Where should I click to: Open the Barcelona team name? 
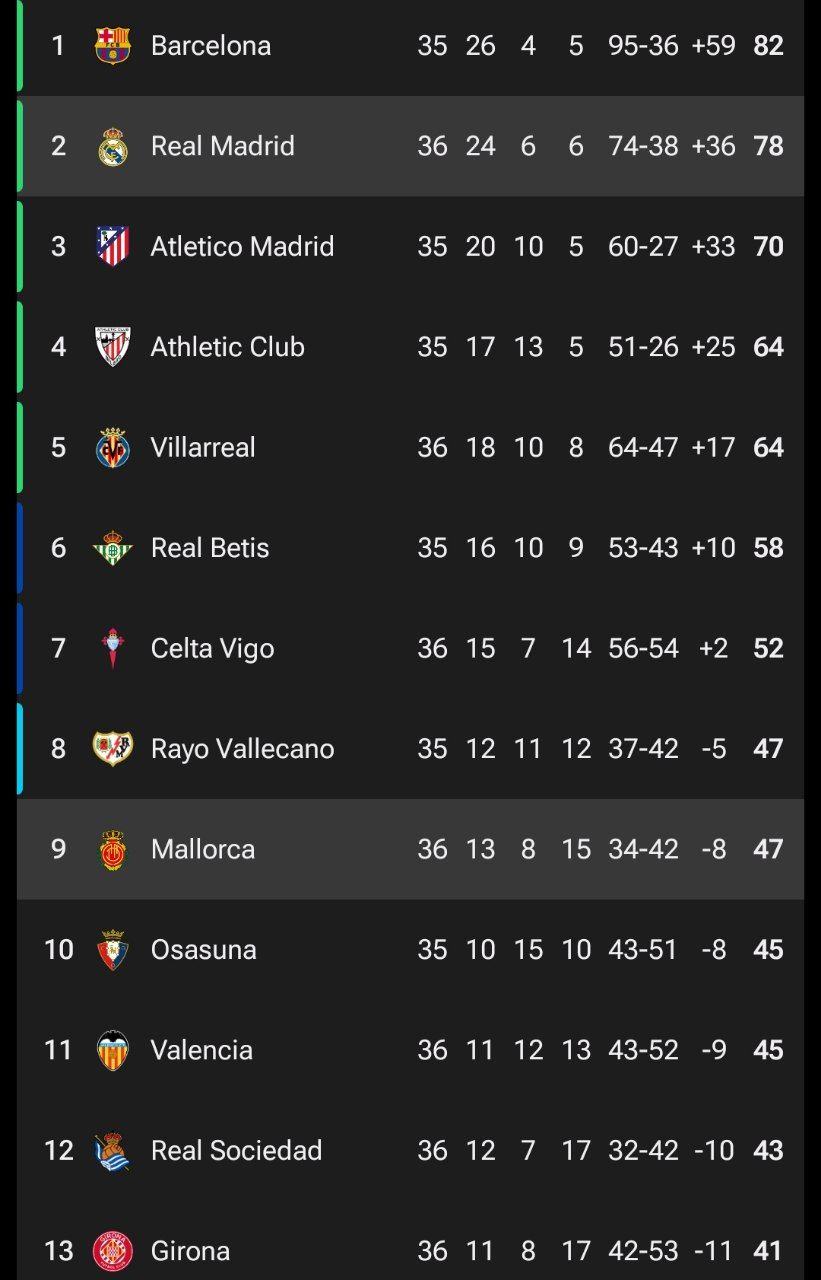[211, 46]
